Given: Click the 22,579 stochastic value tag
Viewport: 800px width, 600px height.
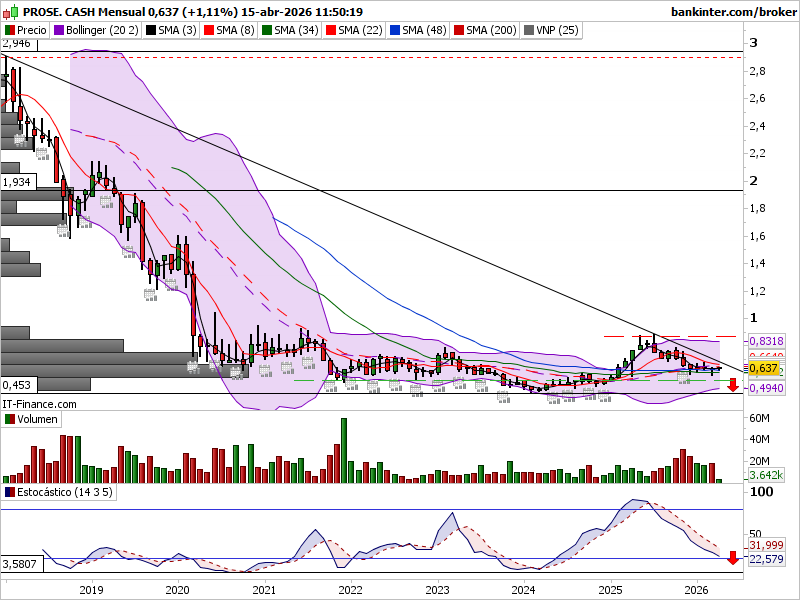Looking at the screenshot, I should pyautogui.click(x=766, y=559).
